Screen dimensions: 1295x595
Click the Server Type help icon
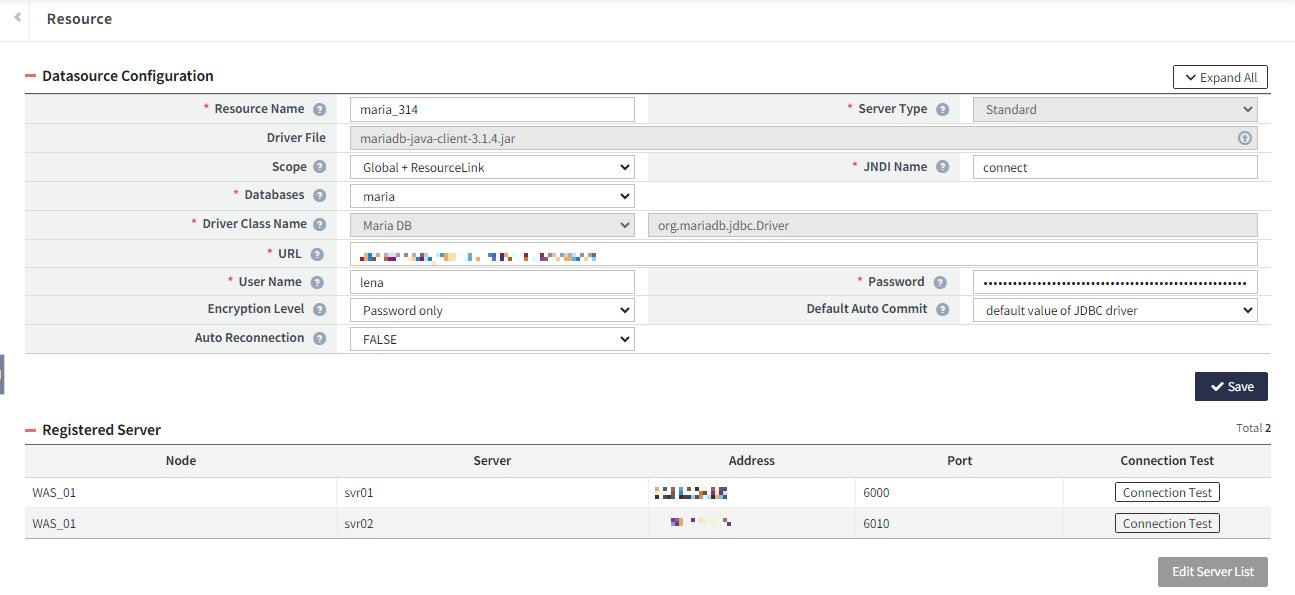pyautogui.click(x=941, y=108)
